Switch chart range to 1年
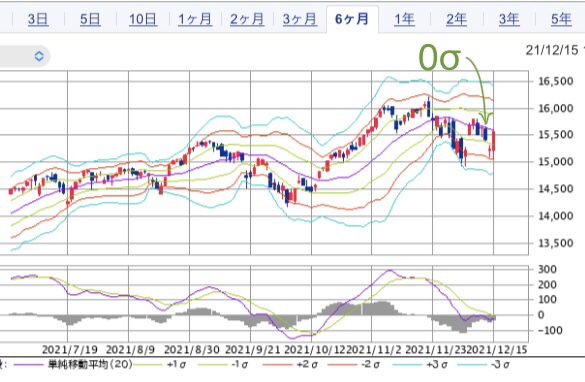Viewport: 585px width, 382px height. (404, 19)
